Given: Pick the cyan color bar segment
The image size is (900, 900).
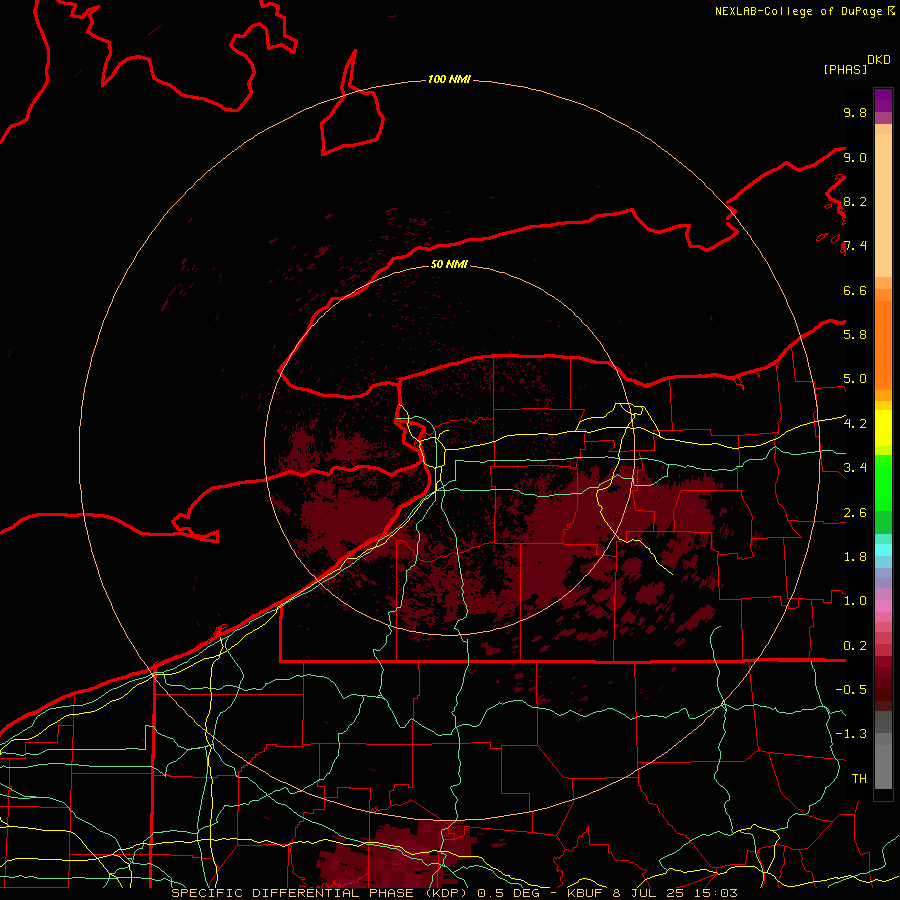Looking at the screenshot, I should [x=883, y=549].
